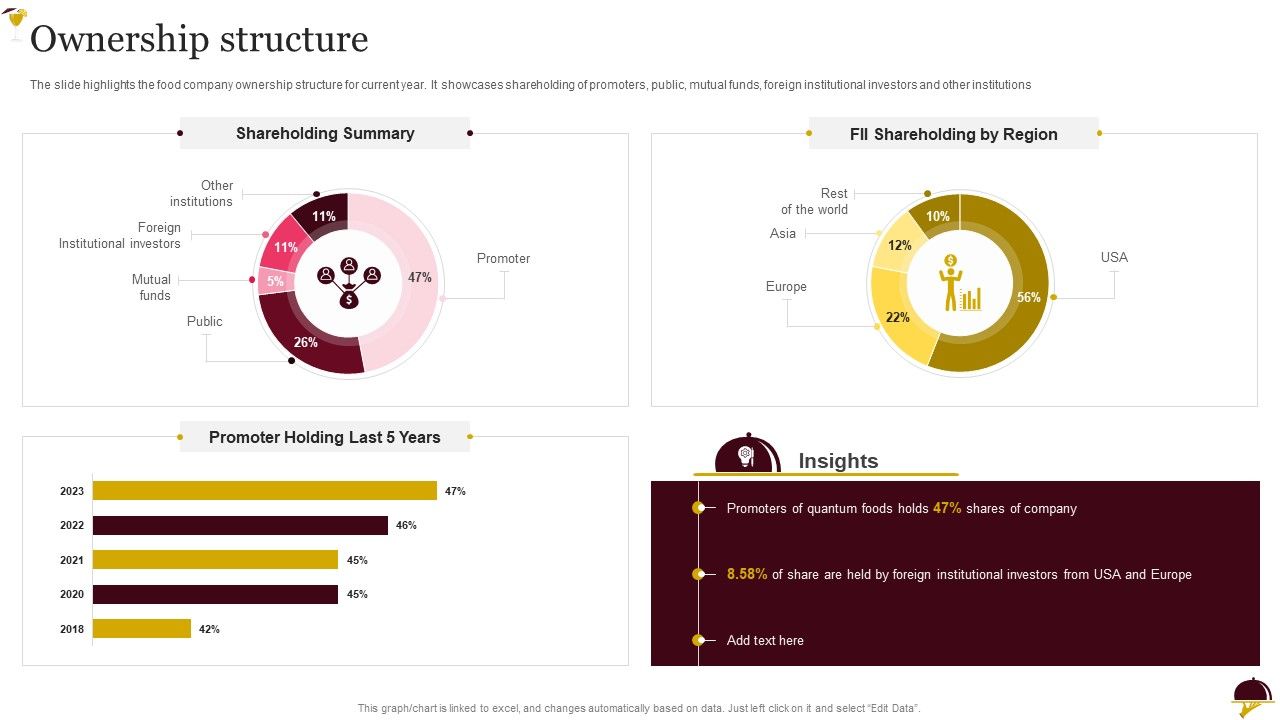Click the Ownership structure title
This screenshot has height=720, width=1280.
(x=200, y=39)
